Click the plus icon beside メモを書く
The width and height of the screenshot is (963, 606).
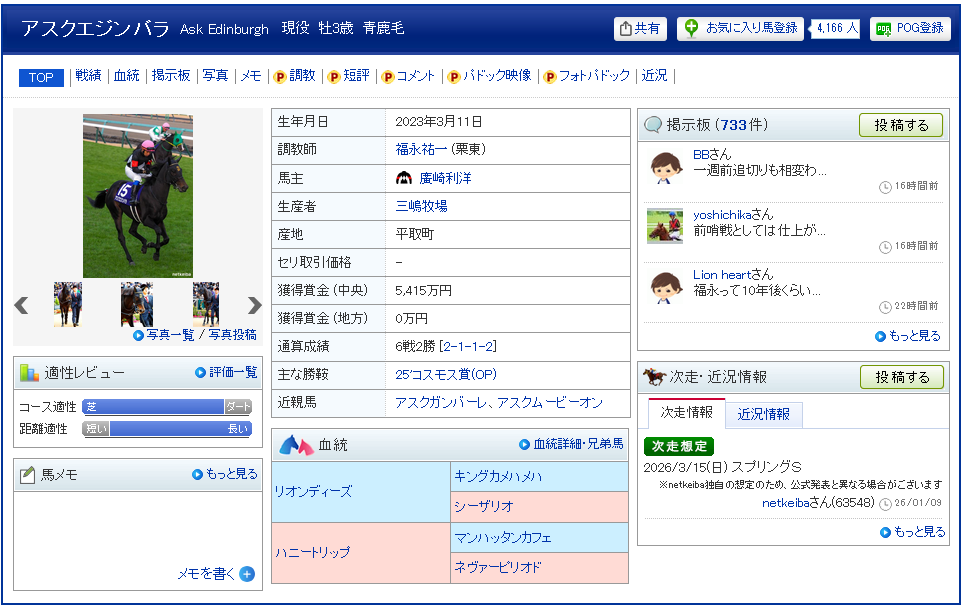[x=247, y=574]
